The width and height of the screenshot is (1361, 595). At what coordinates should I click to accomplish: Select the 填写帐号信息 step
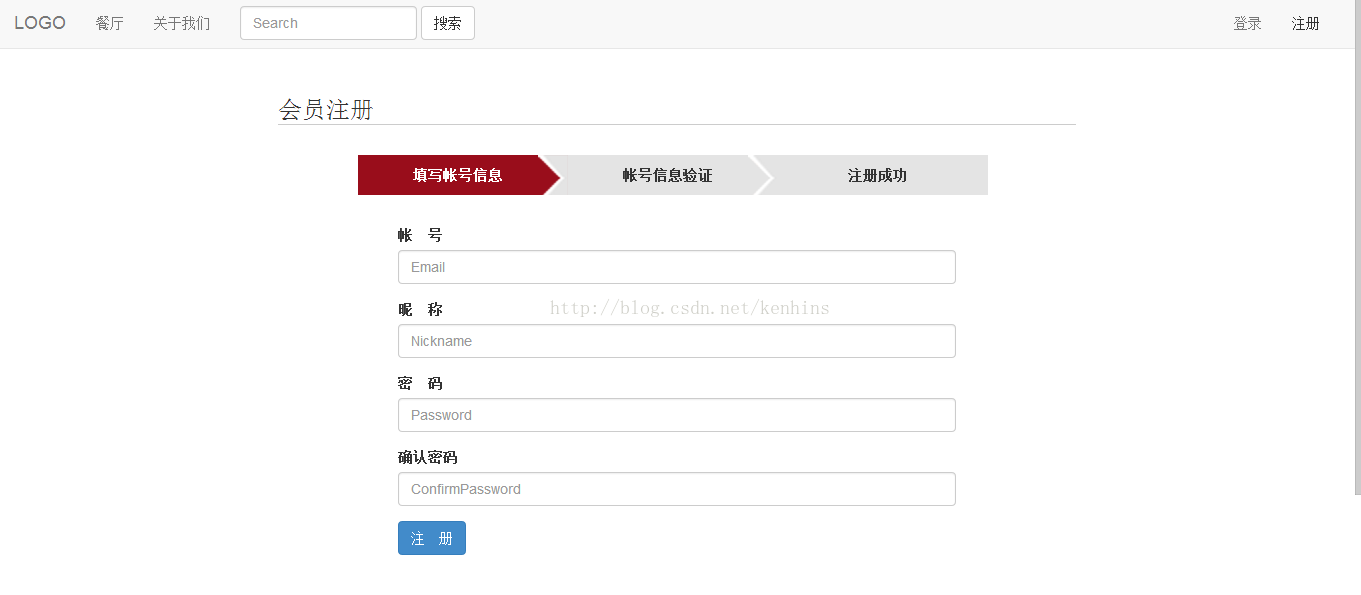[x=458, y=175]
